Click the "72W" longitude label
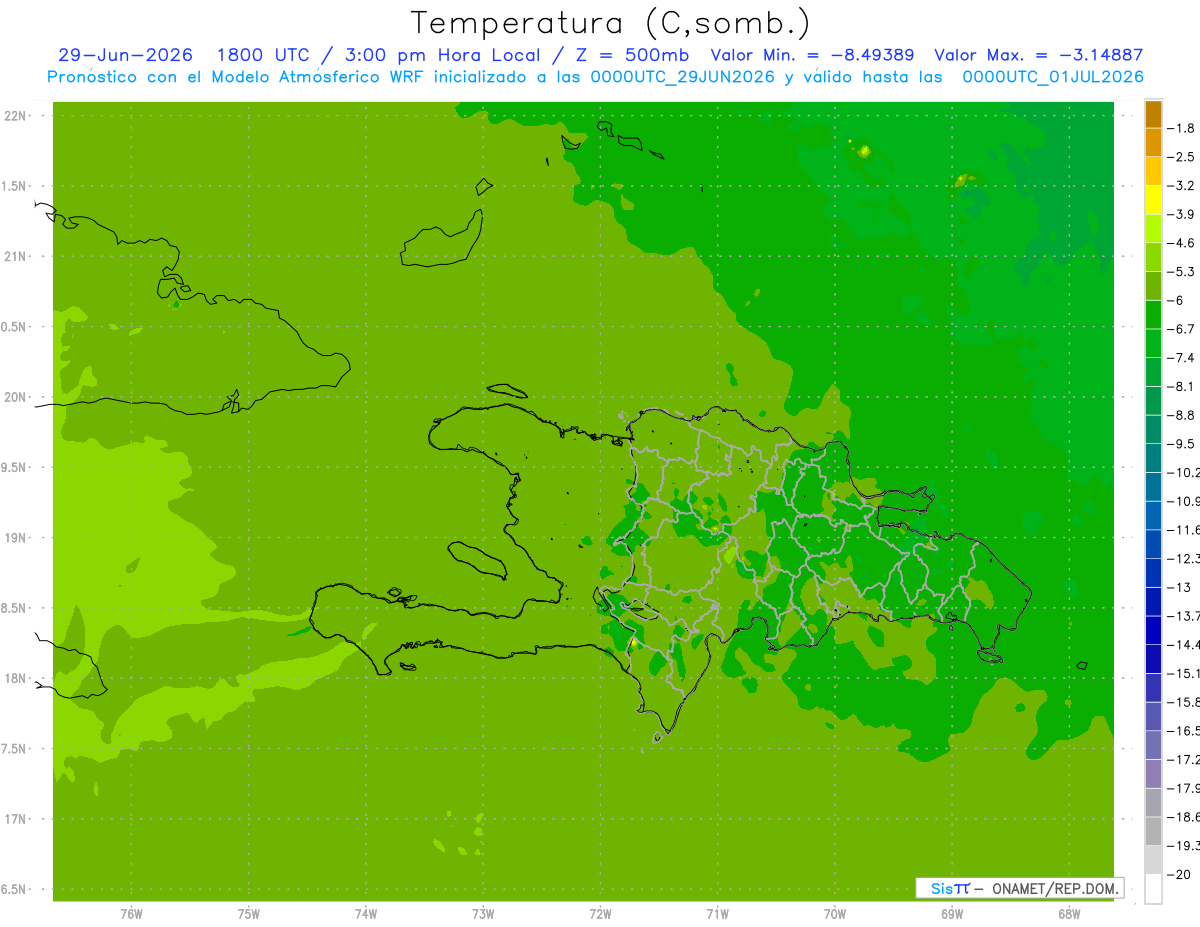The width and height of the screenshot is (1200, 927). [x=600, y=914]
